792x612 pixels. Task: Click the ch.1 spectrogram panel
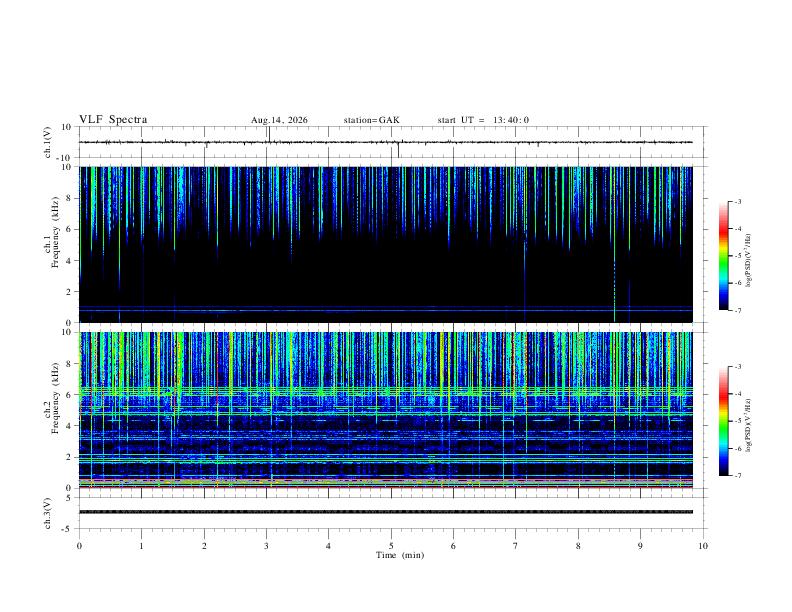[386, 244]
